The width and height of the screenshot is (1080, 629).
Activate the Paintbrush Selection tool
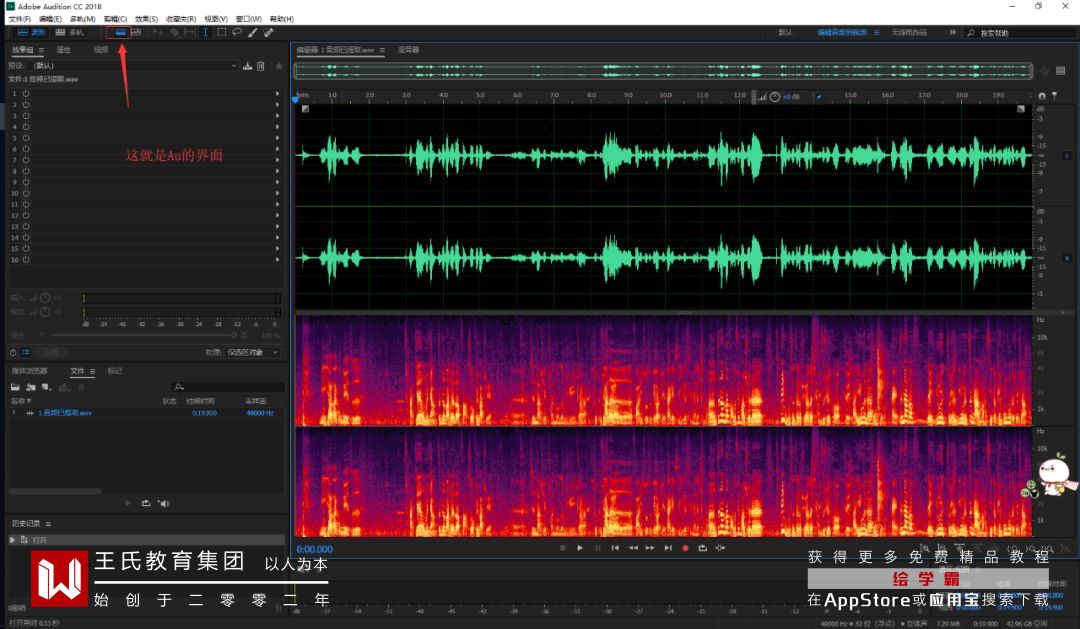pos(253,32)
